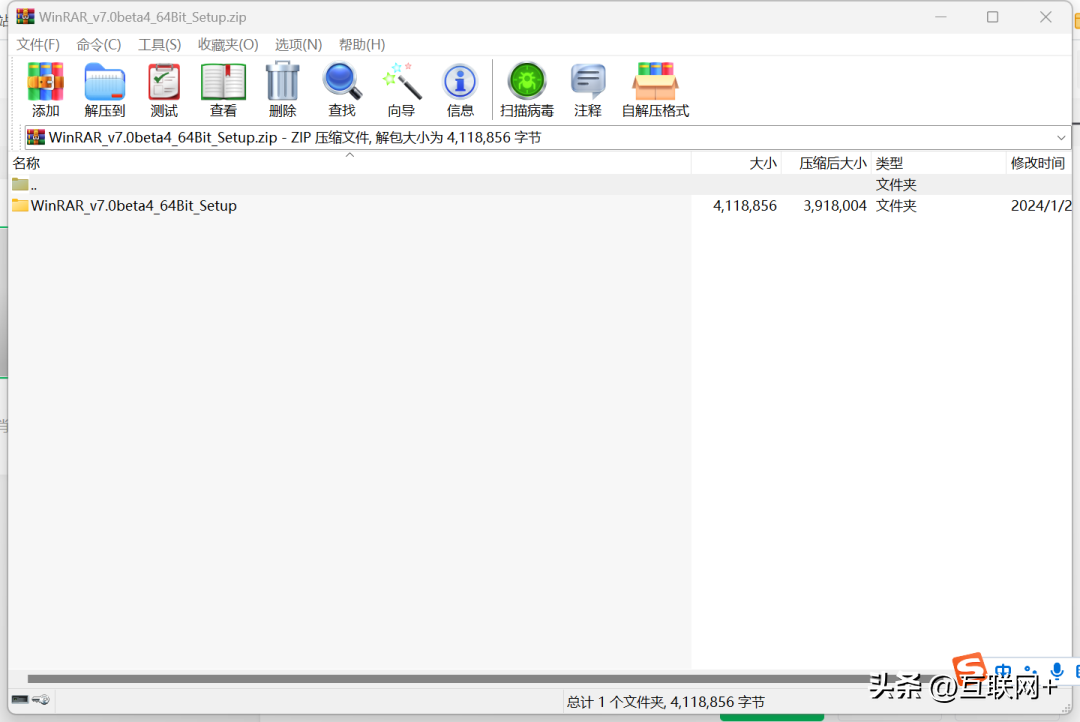
Task: Open the 文件(F) menu
Action: pyautogui.click(x=38, y=45)
